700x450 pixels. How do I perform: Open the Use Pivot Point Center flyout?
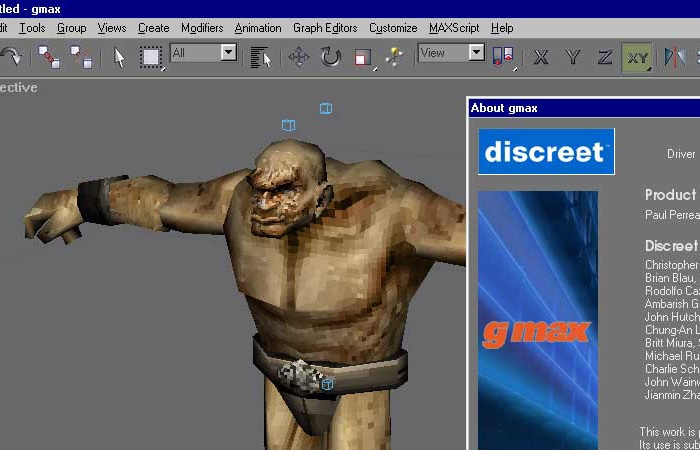[x=504, y=57]
